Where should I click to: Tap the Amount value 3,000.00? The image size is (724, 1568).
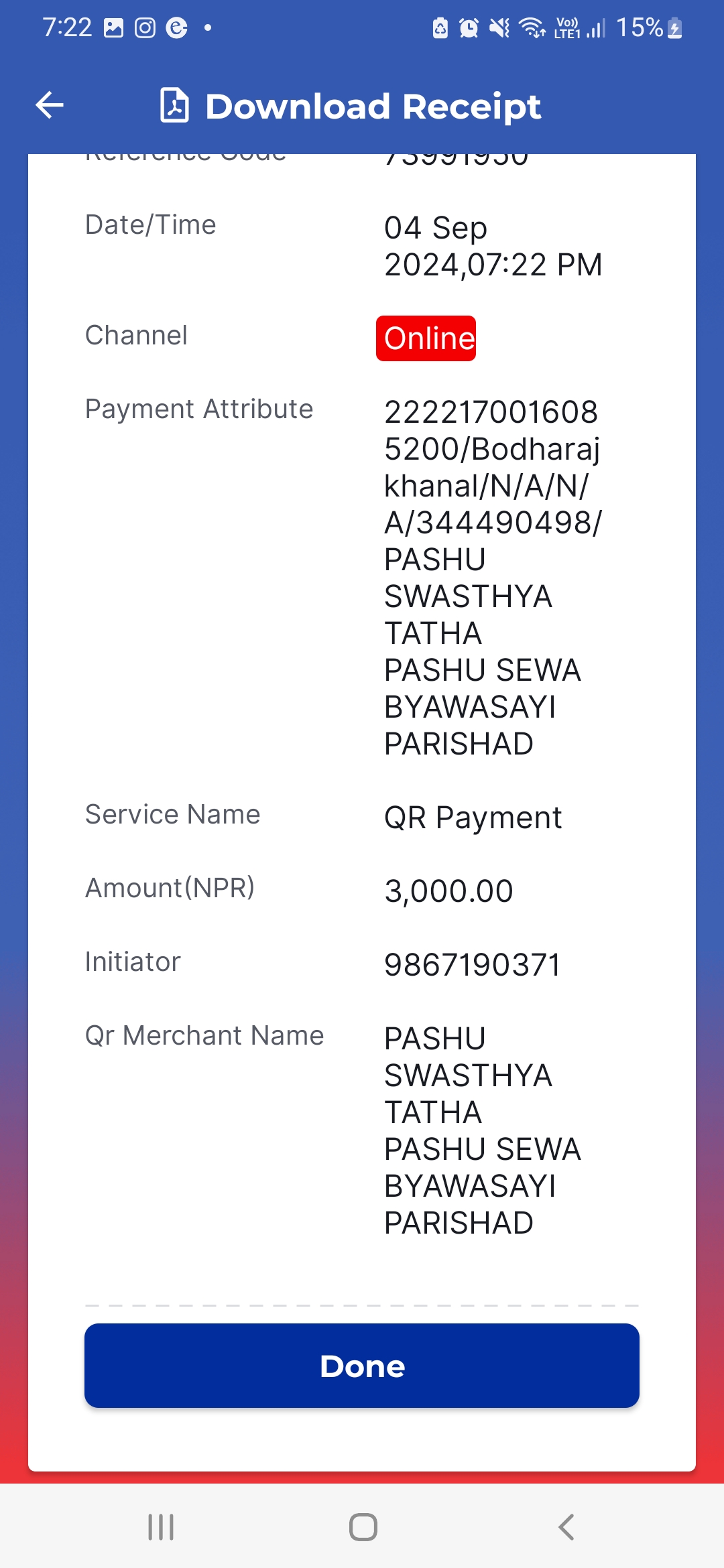[448, 891]
